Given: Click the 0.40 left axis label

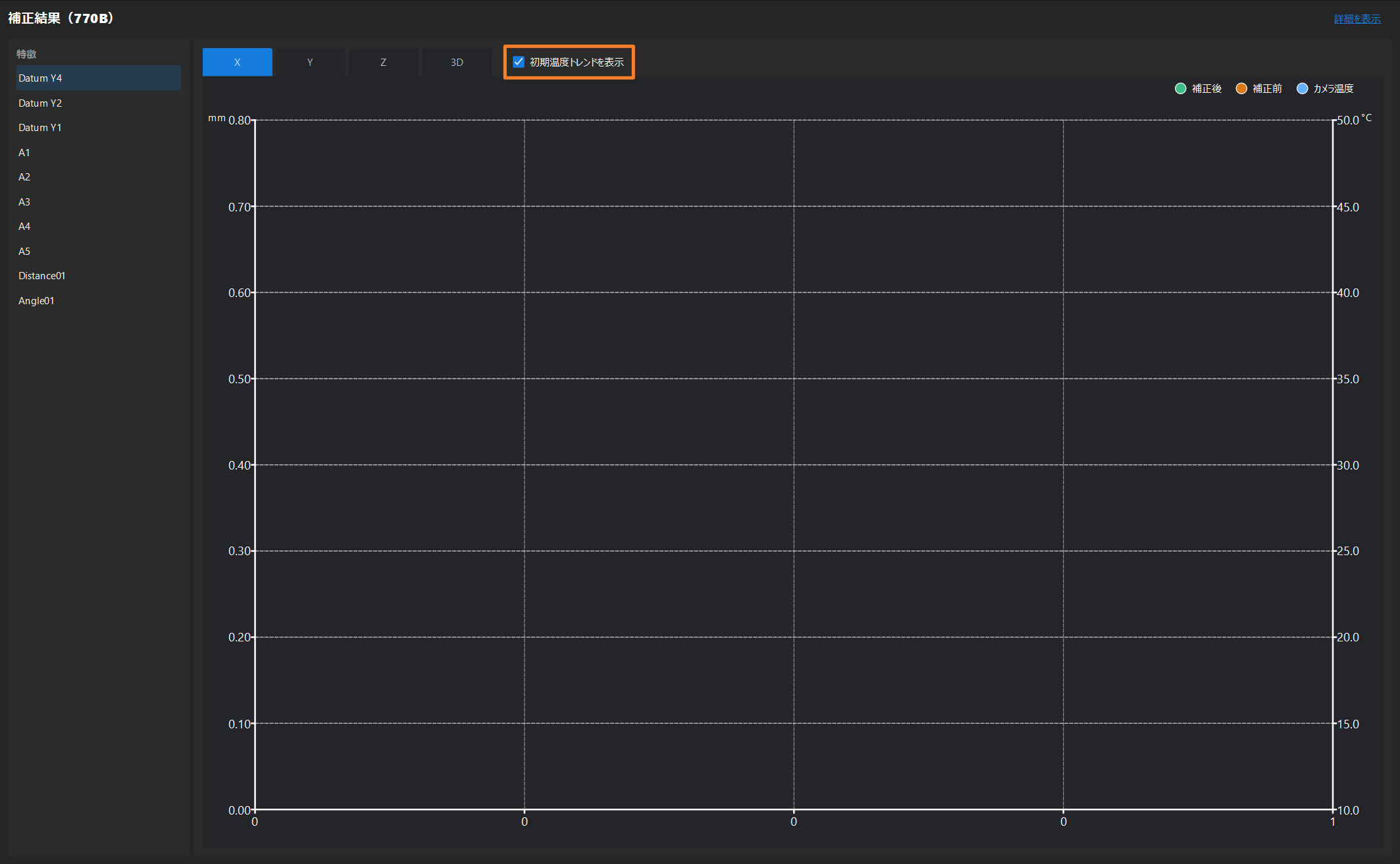Looking at the screenshot, I should (x=239, y=465).
